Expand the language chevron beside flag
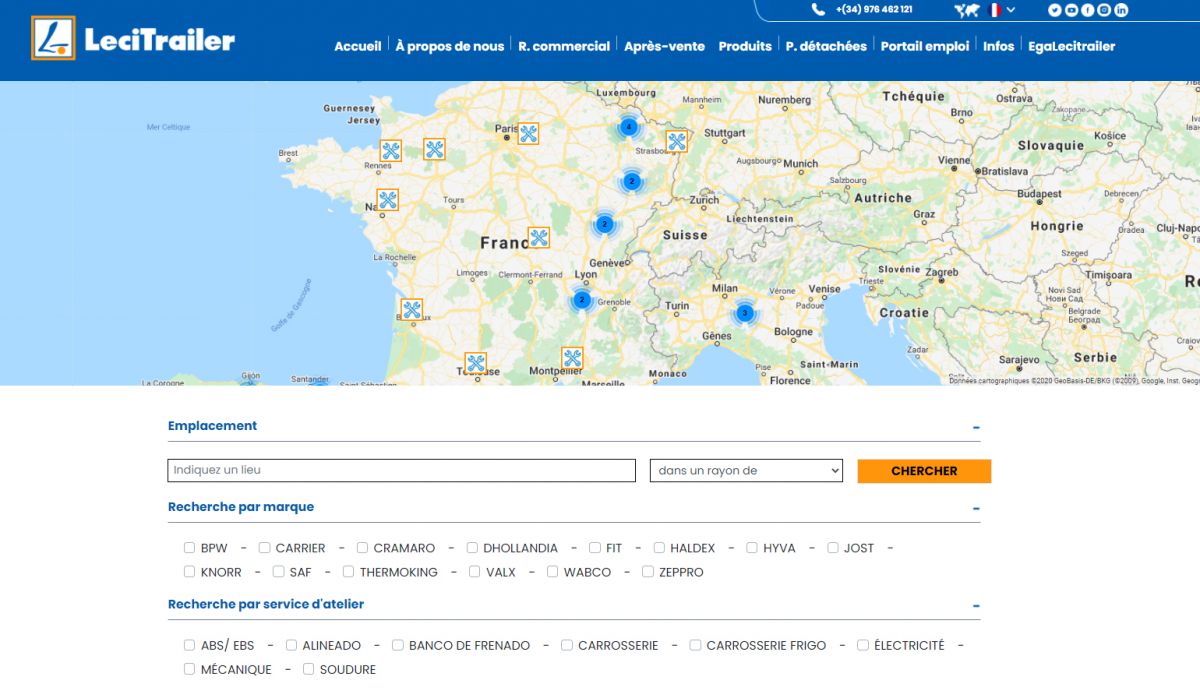This screenshot has width=1200, height=691. click(1011, 10)
